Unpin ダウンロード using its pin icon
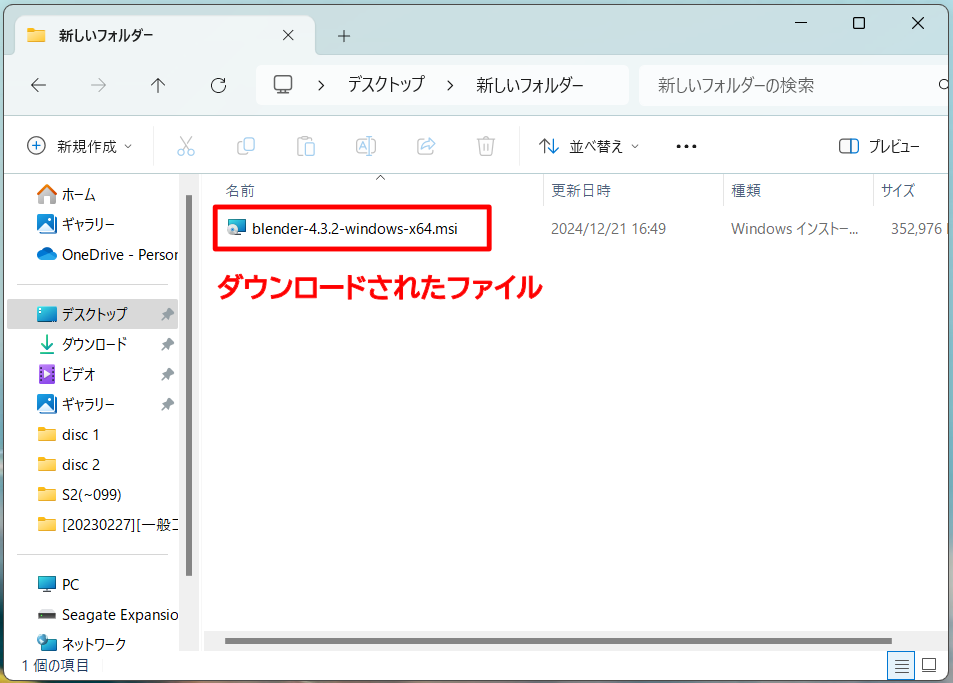 pyautogui.click(x=167, y=345)
